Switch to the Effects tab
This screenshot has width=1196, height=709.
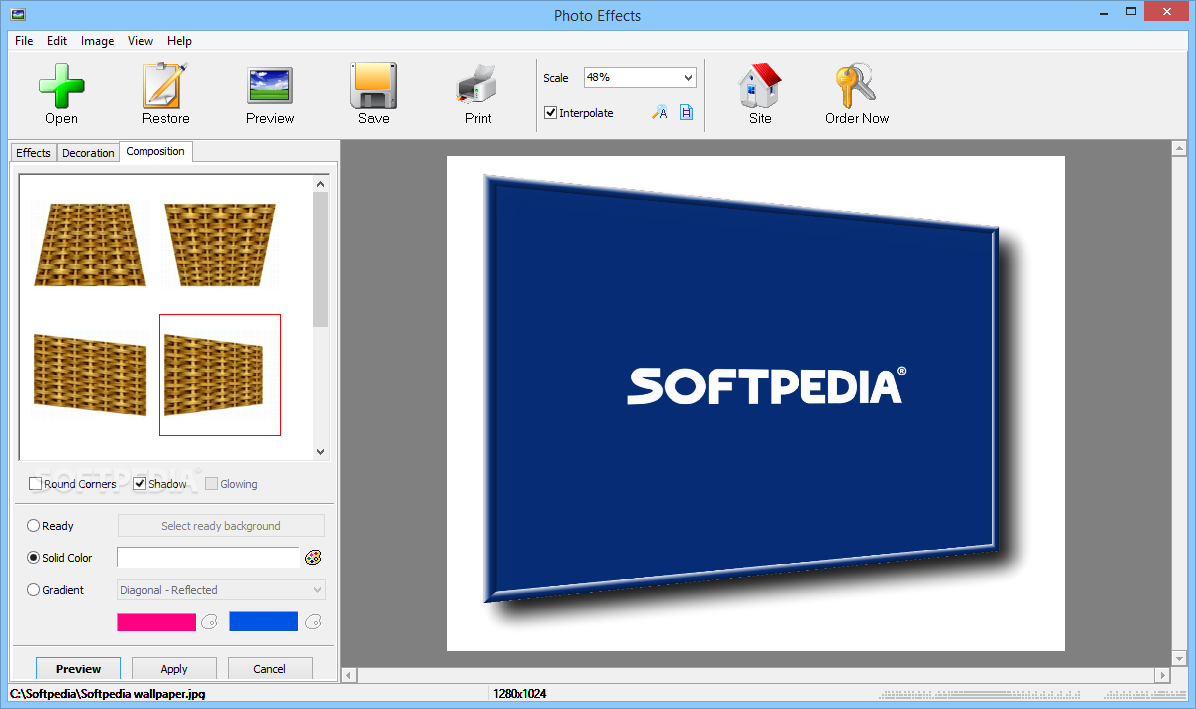[34, 152]
